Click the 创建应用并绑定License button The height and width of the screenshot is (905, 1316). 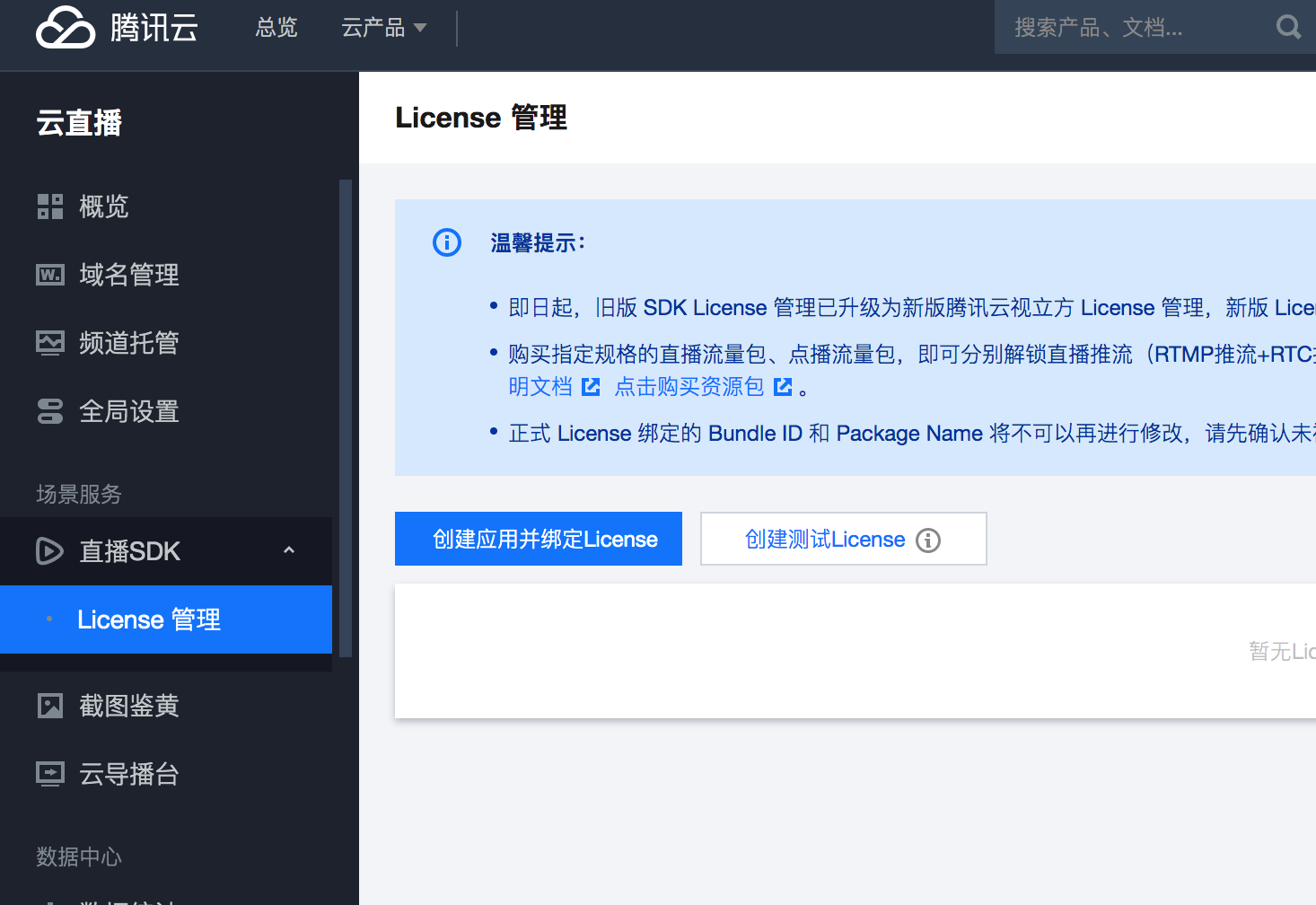(x=539, y=539)
